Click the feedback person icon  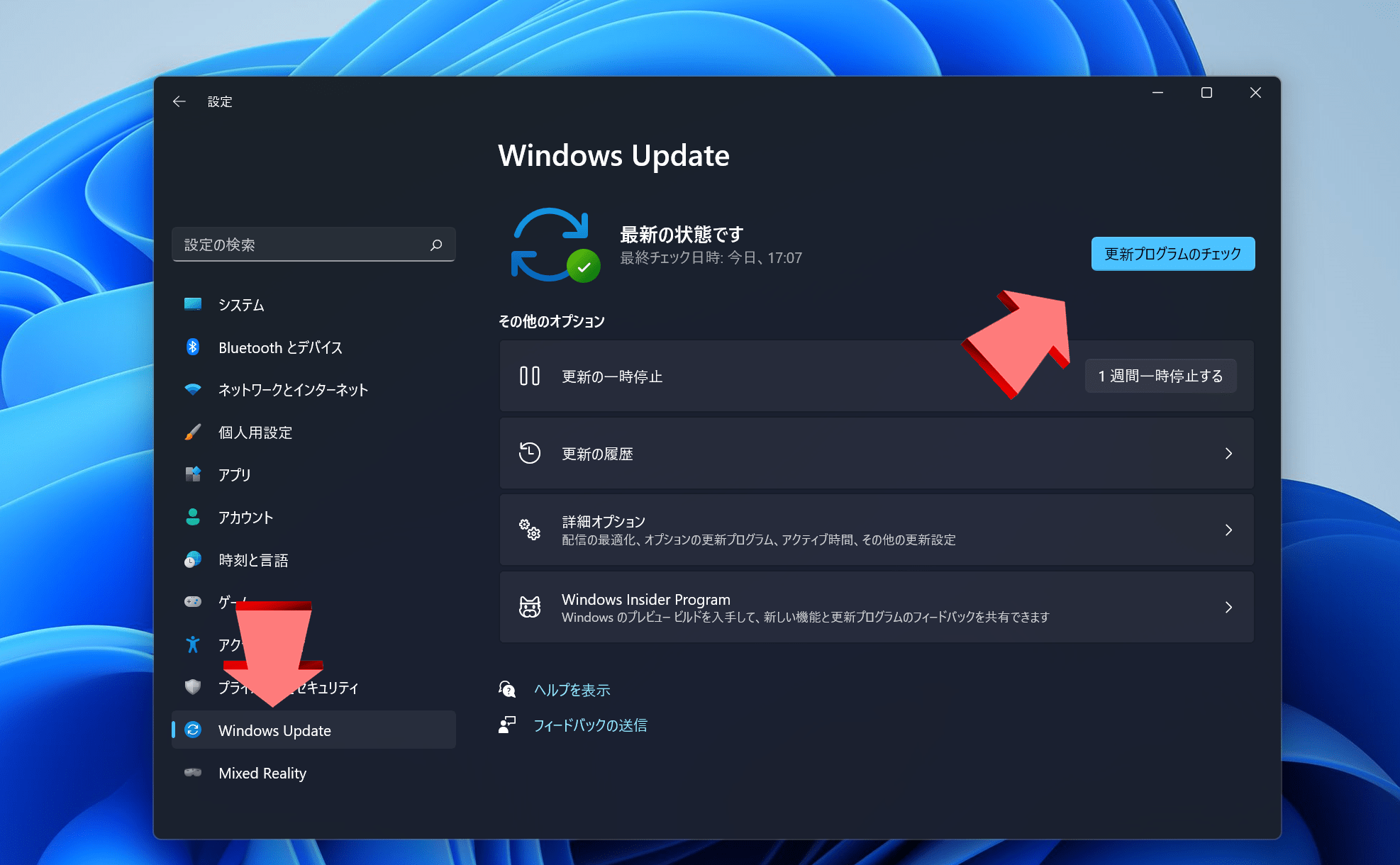coord(507,725)
